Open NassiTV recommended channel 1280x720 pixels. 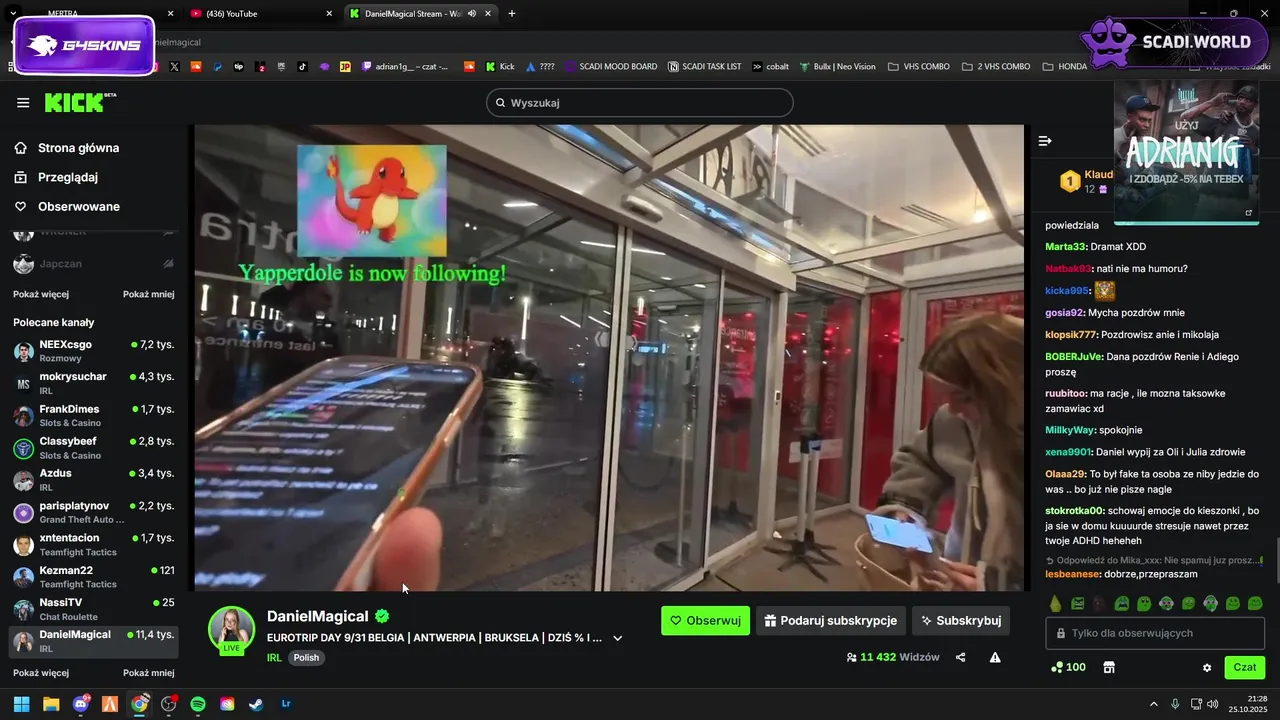coord(94,609)
